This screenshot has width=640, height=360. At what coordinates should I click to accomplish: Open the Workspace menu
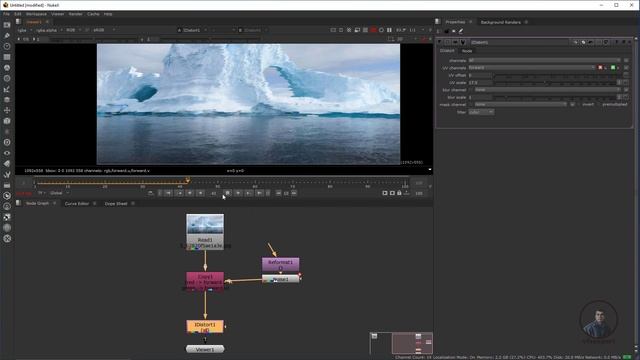(36, 14)
